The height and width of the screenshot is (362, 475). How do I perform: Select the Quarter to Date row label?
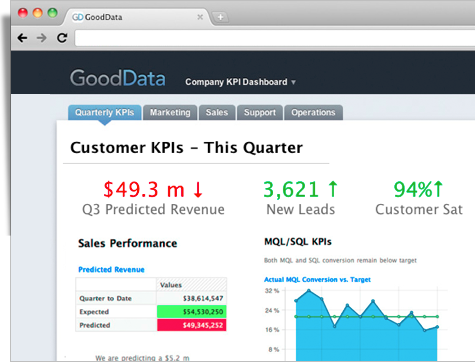[x=116, y=298]
